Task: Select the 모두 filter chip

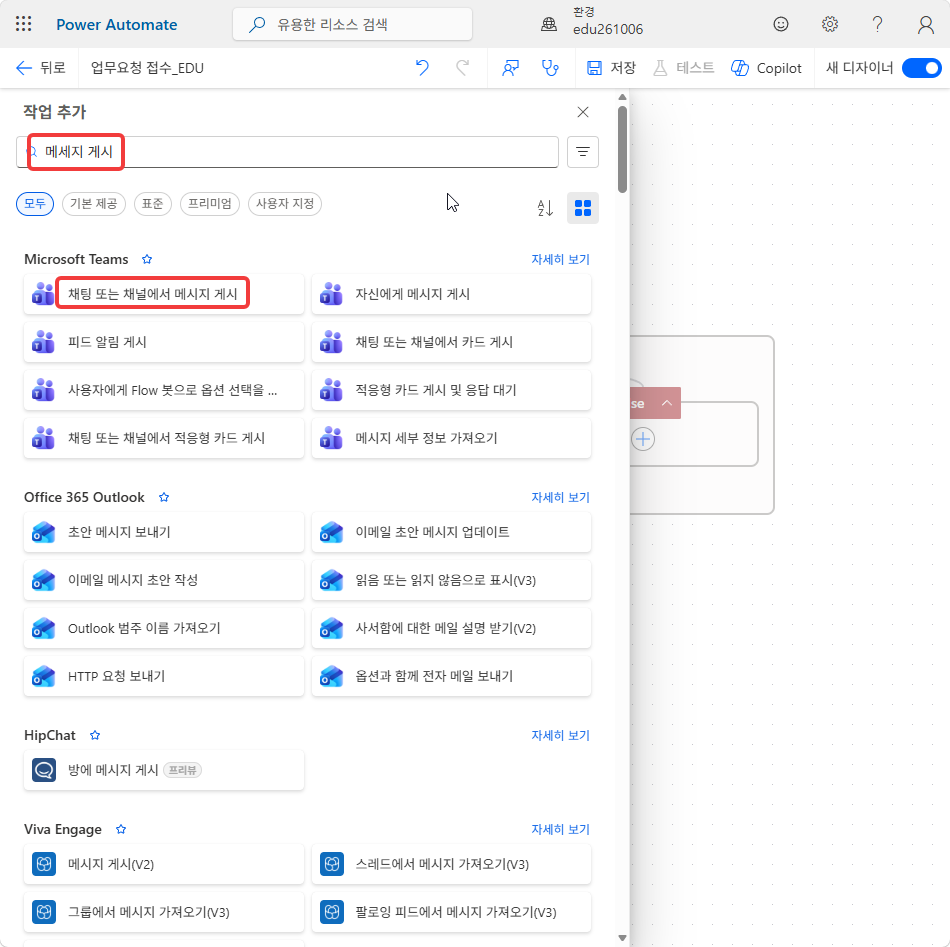Action: pyautogui.click(x=35, y=204)
